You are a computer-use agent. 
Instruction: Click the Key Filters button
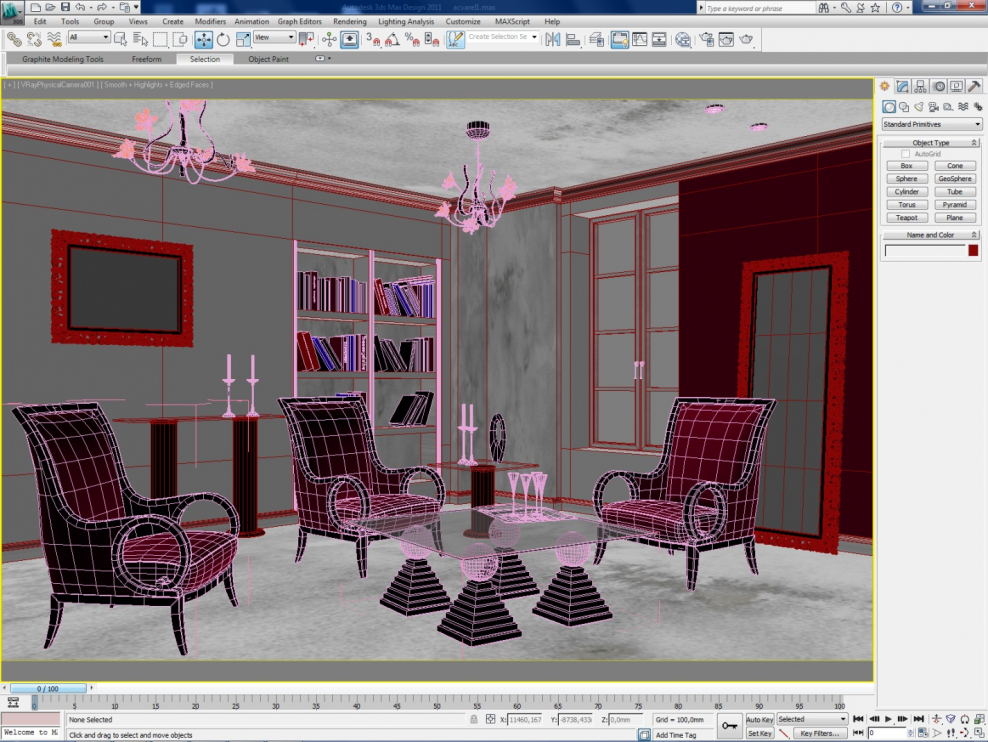click(818, 733)
